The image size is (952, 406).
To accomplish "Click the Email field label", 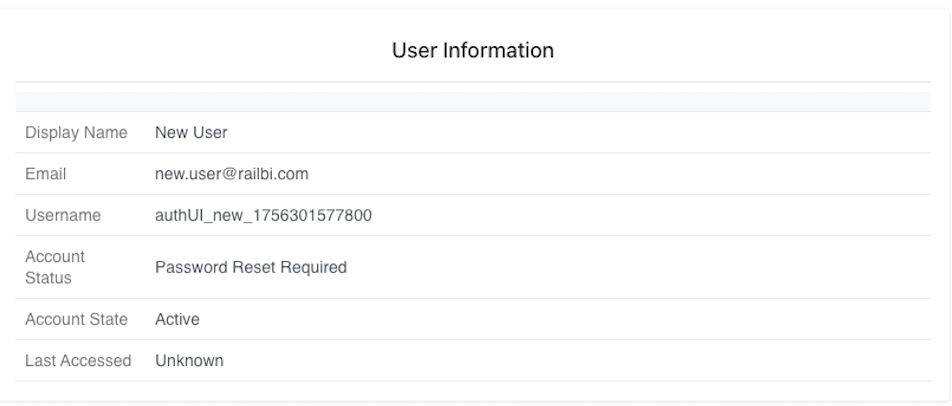I will point(45,174).
